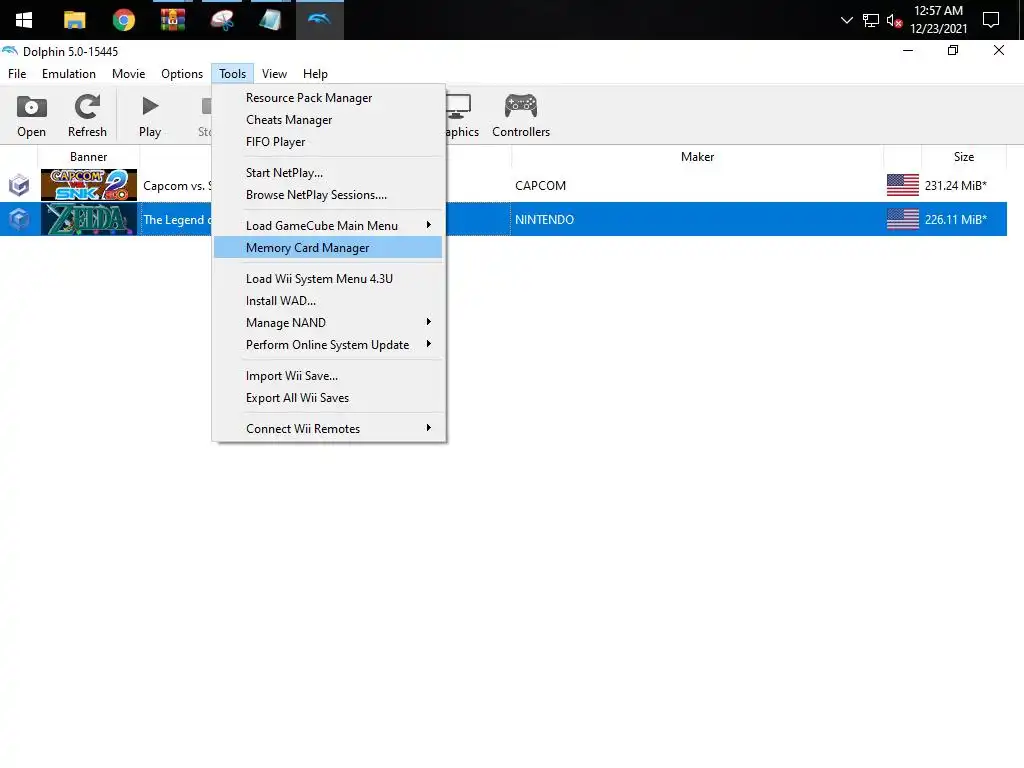Open File Explorer from taskbar

click(x=74, y=20)
